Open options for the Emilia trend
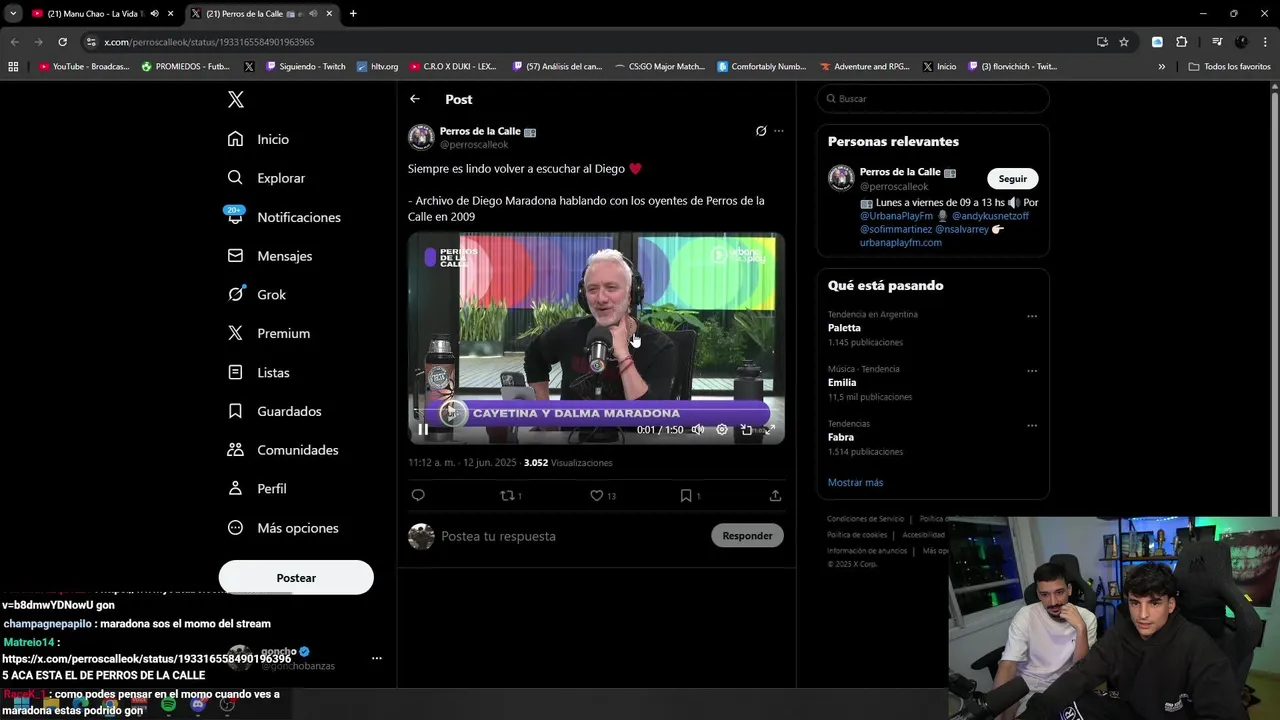 1032,371
